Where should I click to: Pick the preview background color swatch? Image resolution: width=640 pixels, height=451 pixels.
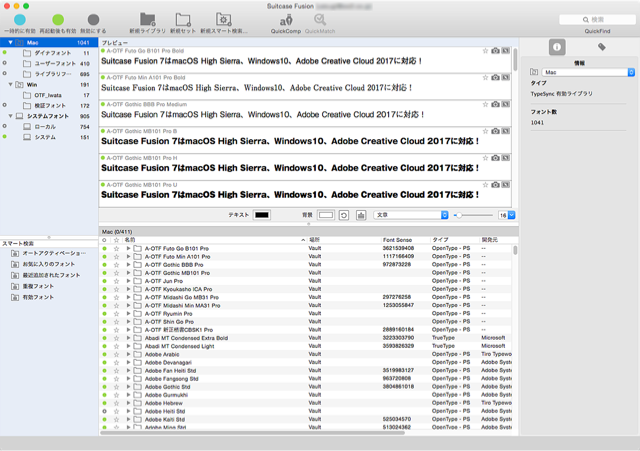tap(326, 215)
